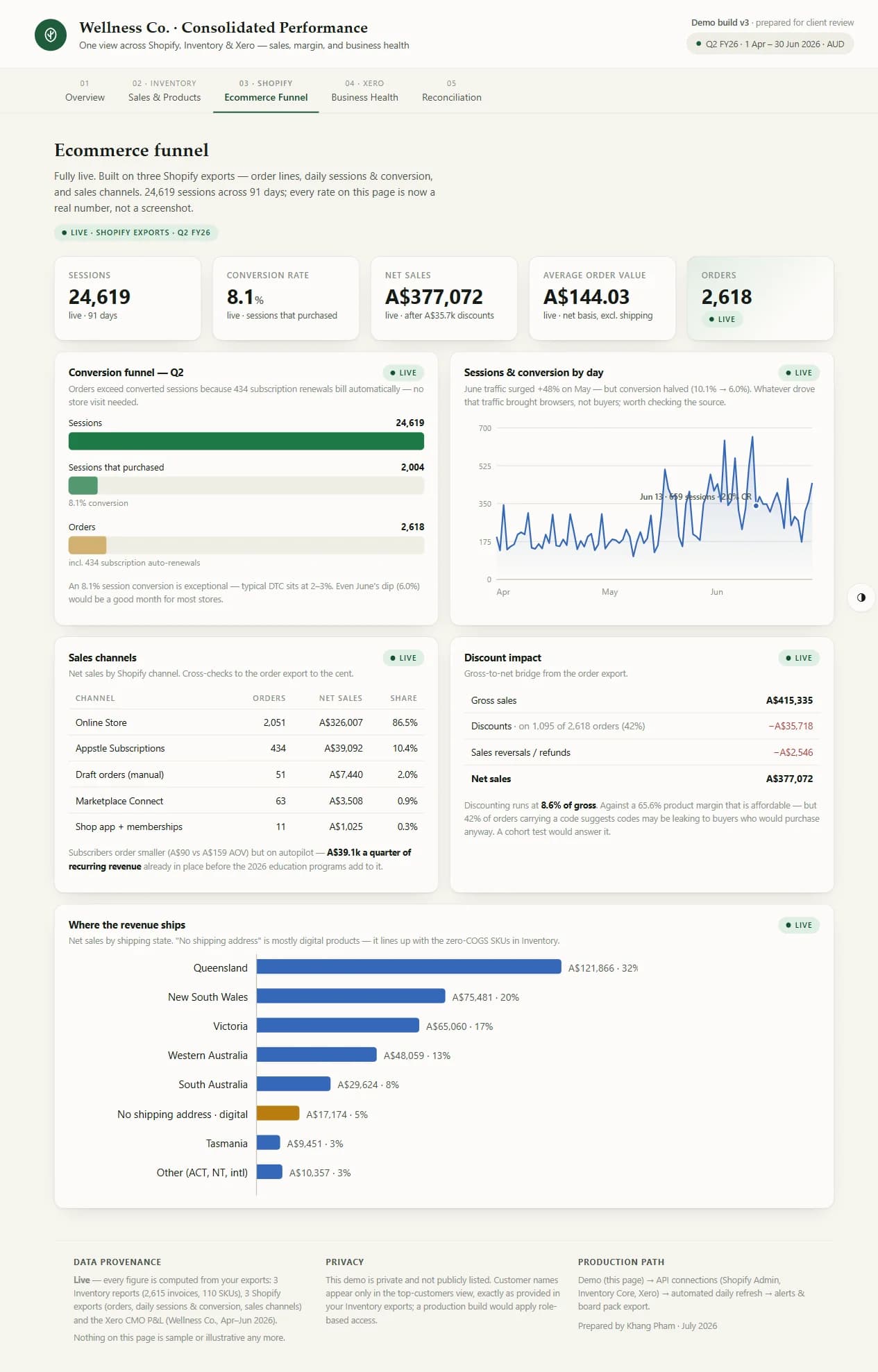Screen dimensions: 878x1372
Task: Open the Business Health tab
Action: 364,91
